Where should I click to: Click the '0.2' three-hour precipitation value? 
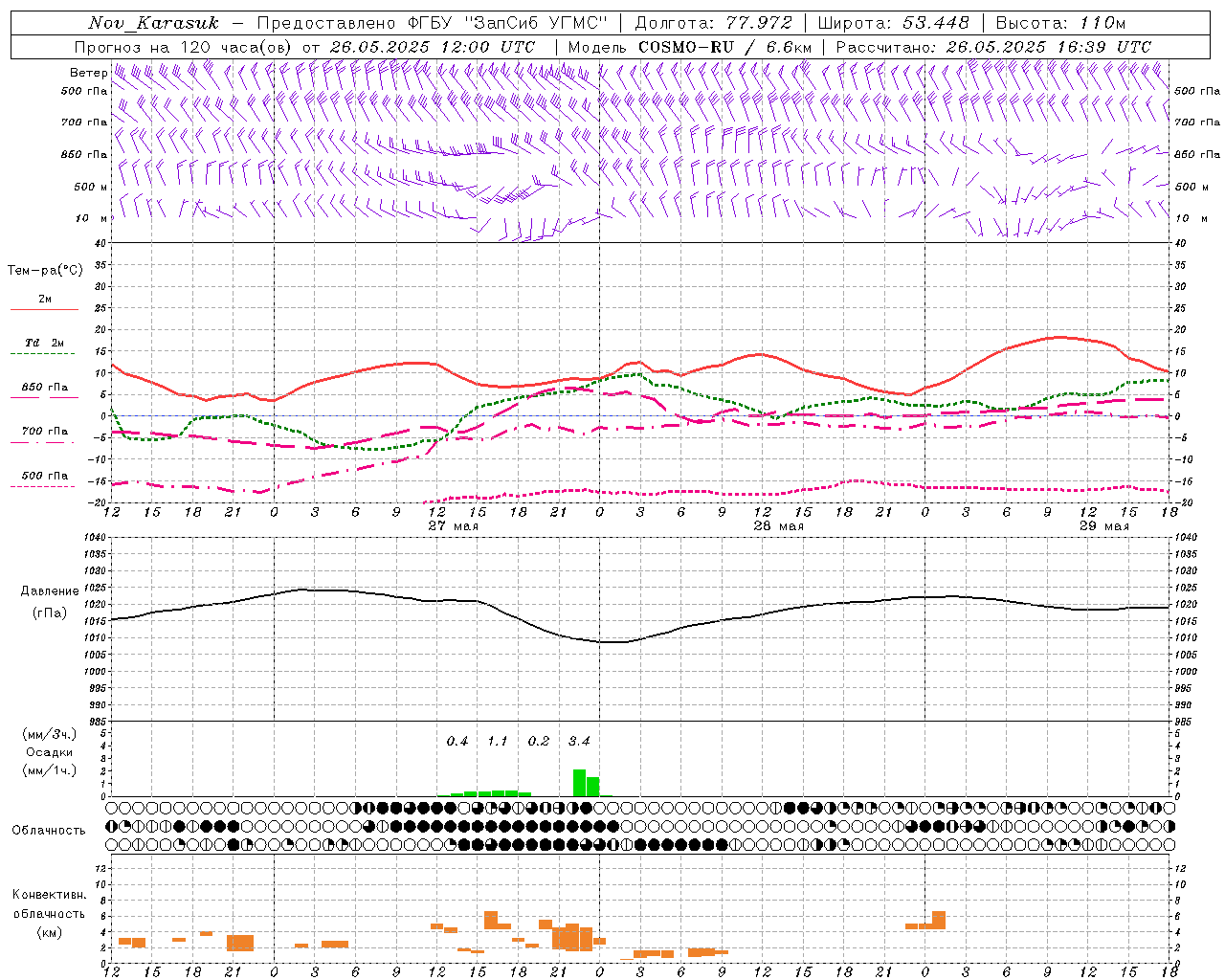point(539,741)
